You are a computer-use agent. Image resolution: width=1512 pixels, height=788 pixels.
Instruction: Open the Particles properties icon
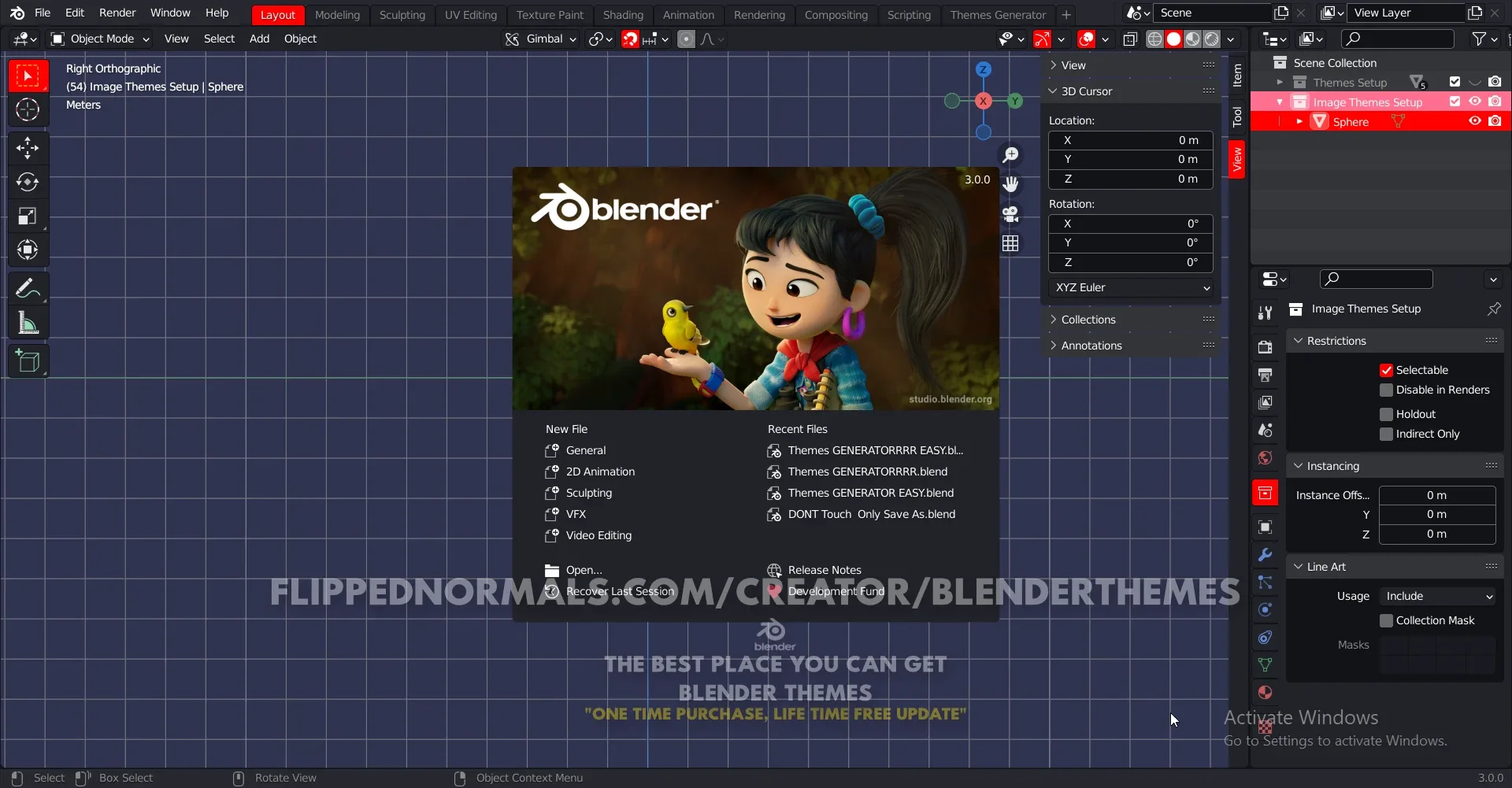coord(1265,582)
